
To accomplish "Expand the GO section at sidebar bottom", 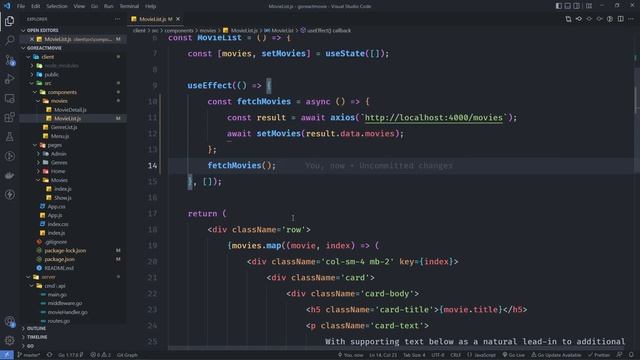I will tap(72, 346).
